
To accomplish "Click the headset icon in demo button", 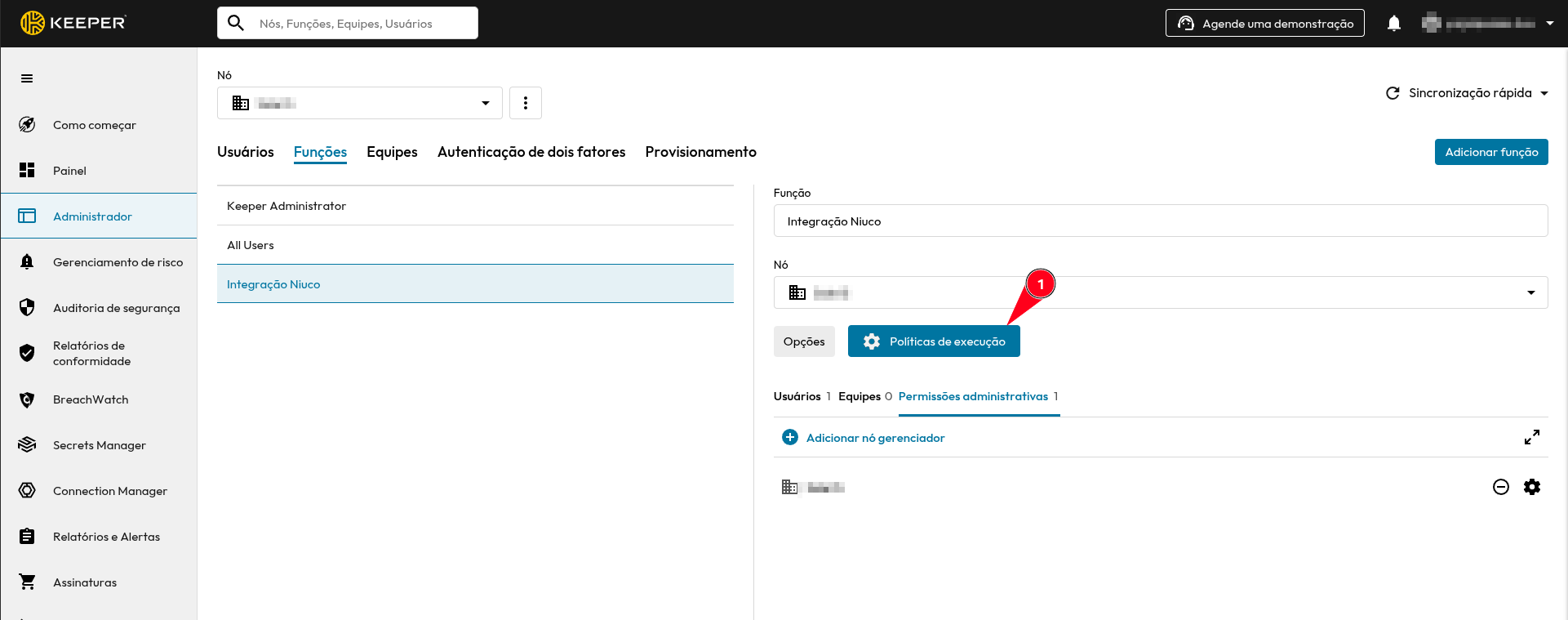I will [1186, 24].
